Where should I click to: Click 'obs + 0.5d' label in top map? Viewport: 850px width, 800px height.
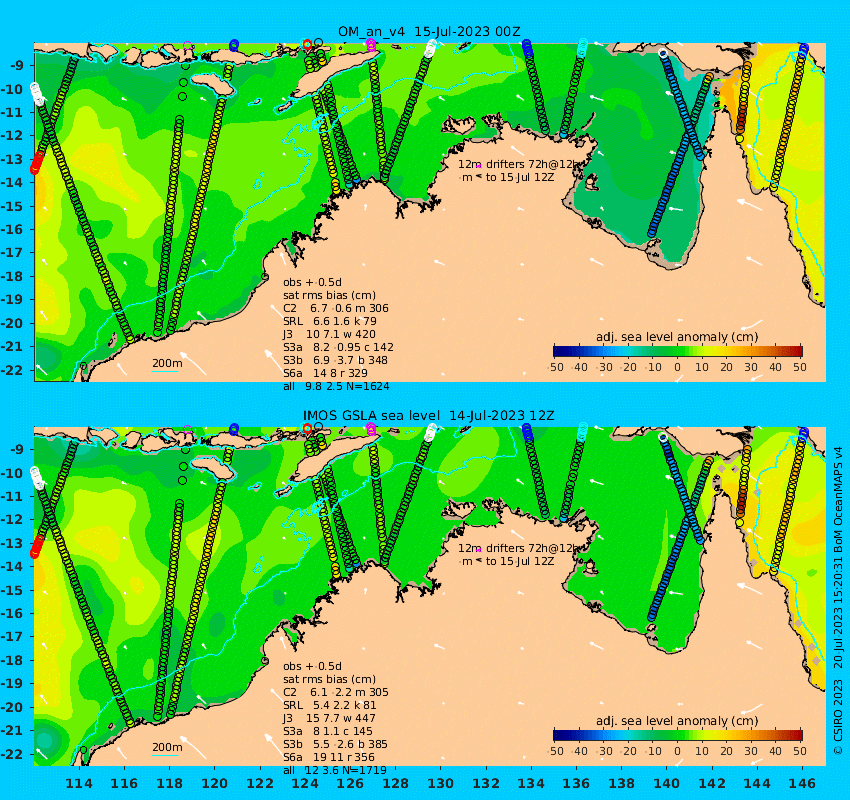click(312, 282)
